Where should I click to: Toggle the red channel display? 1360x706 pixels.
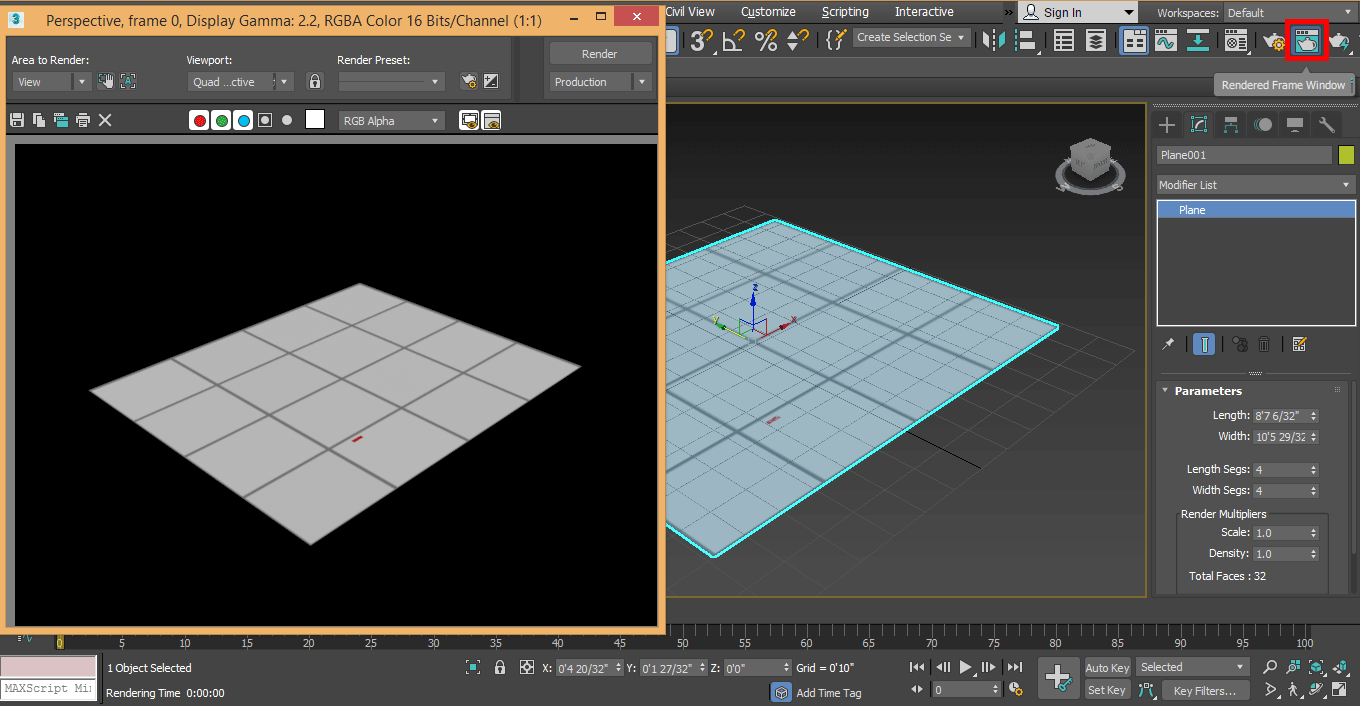(199, 120)
